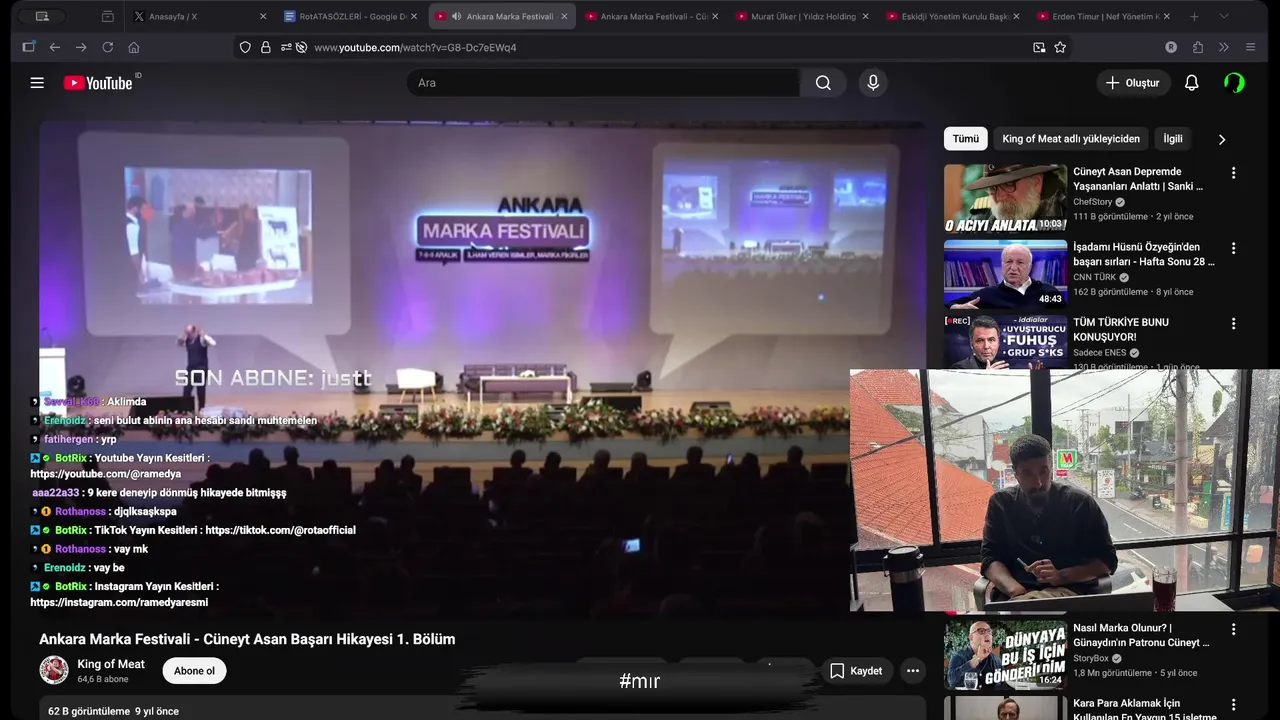Image resolution: width=1280 pixels, height=720 pixels.
Task: Subscribe with the Abone ol button
Action: (194, 671)
